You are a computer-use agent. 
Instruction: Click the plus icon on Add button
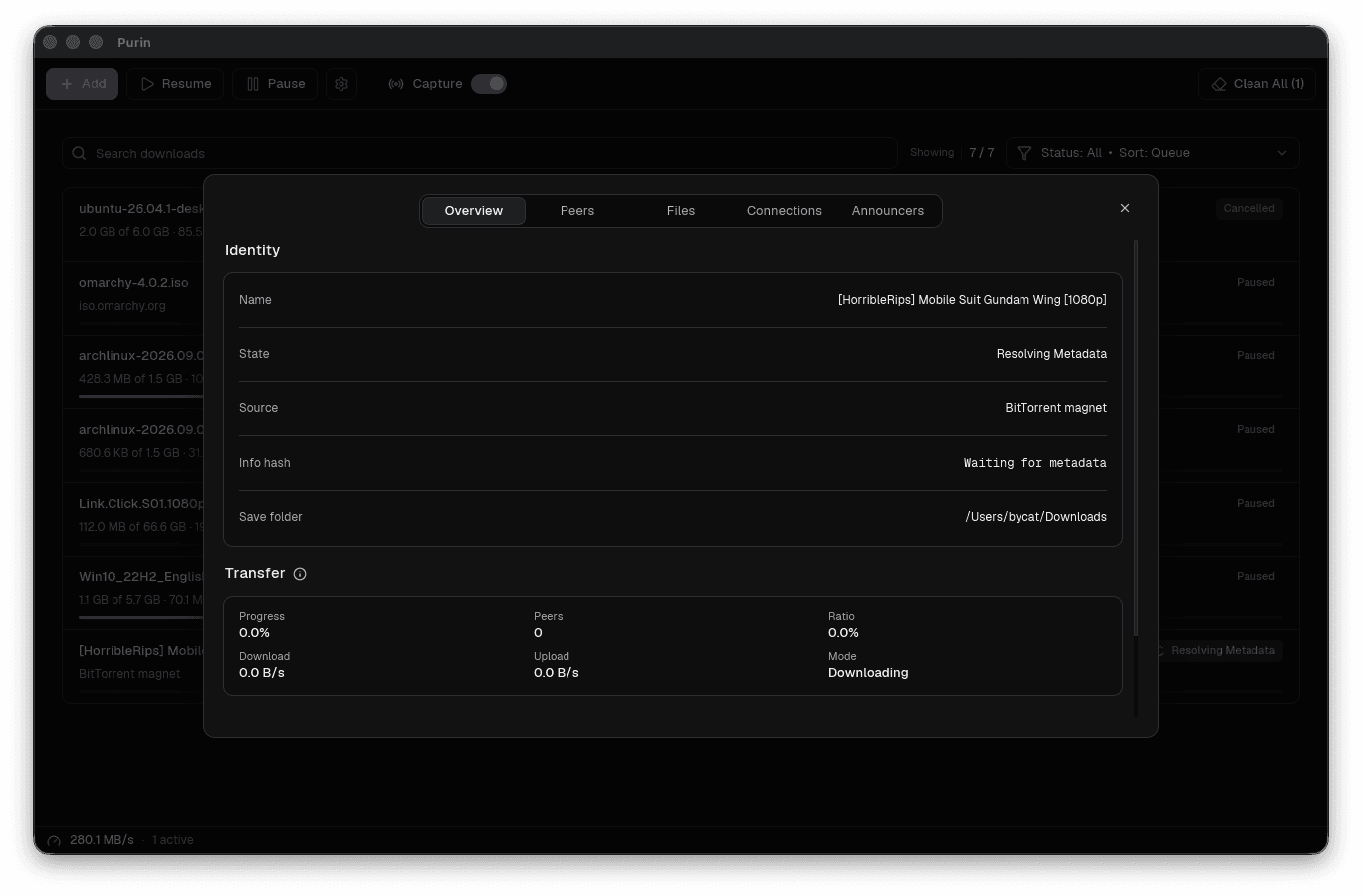tap(67, 84)
